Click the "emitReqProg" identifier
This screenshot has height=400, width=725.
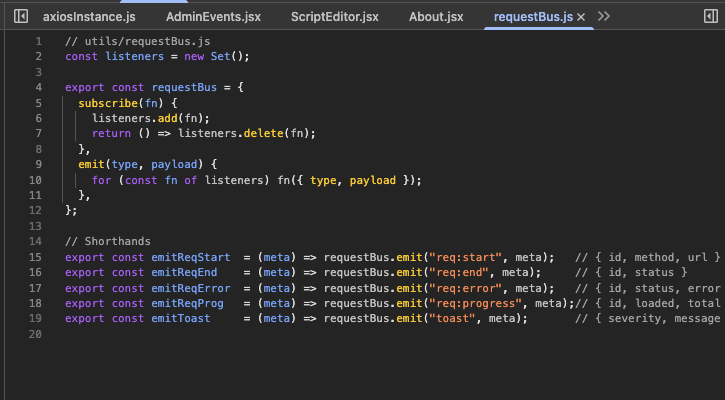187,303
